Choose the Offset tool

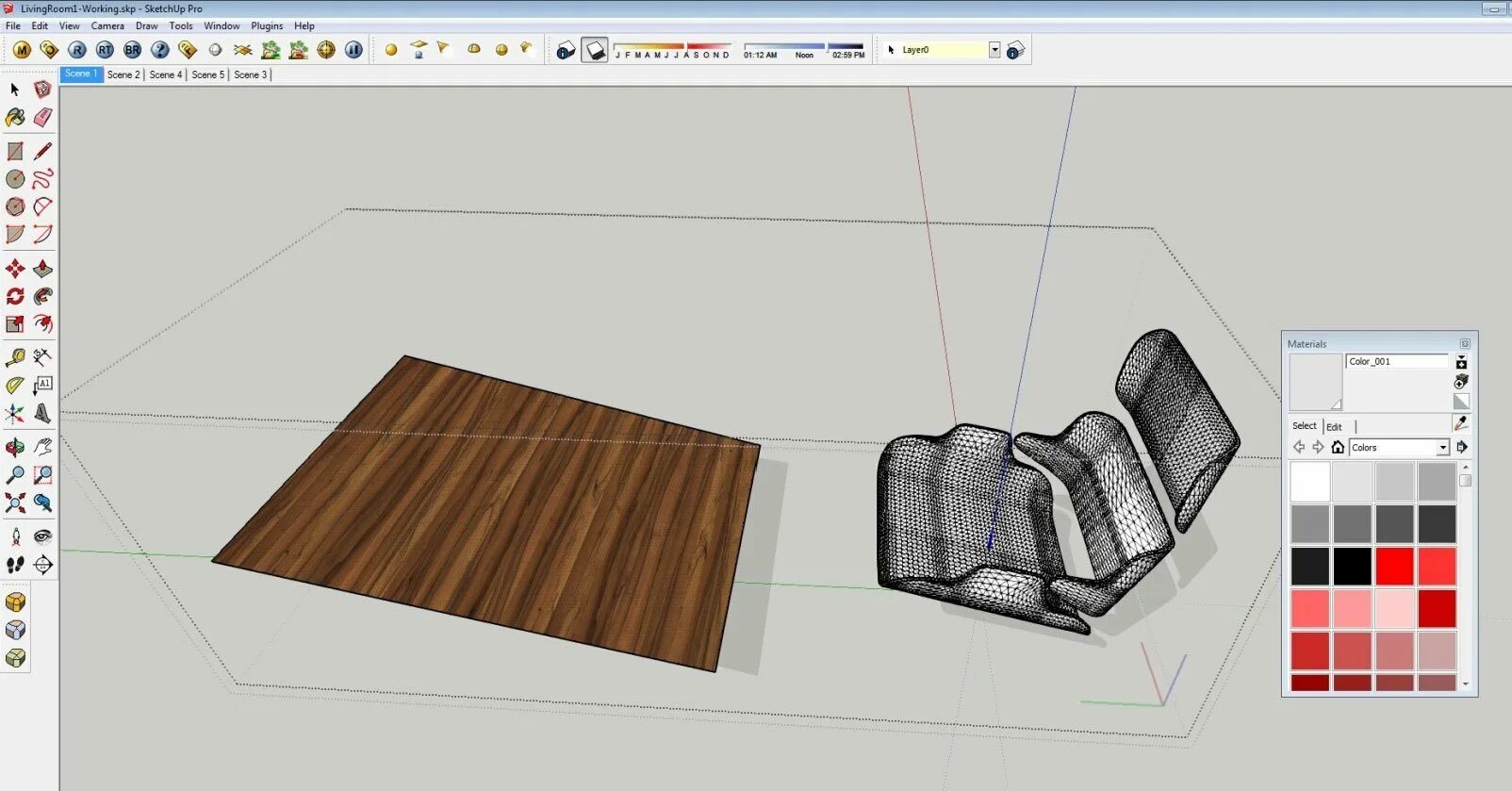click(x=42, y=324)
